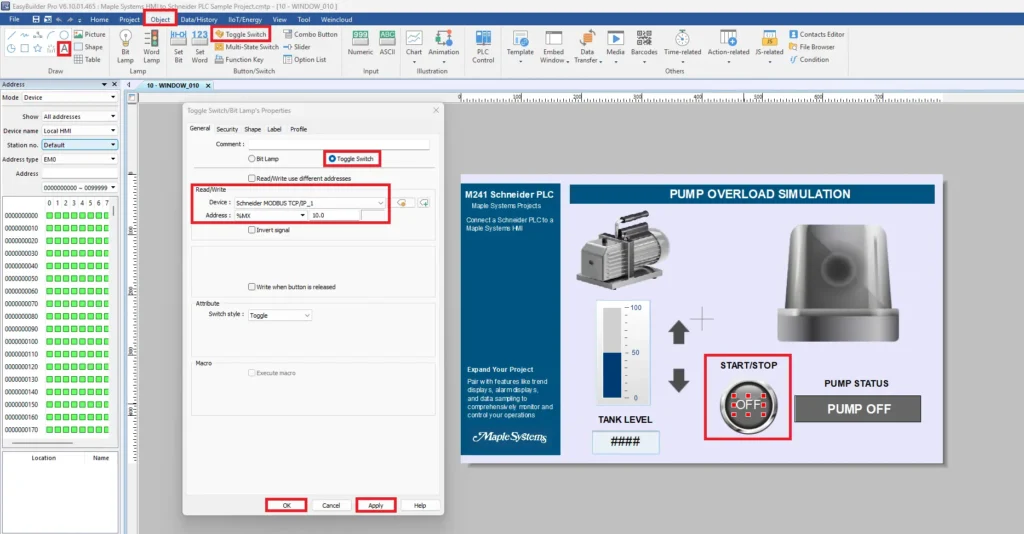Open the Data Transfer tool
The image size is (1024, 534).
[x=587, y=46]
